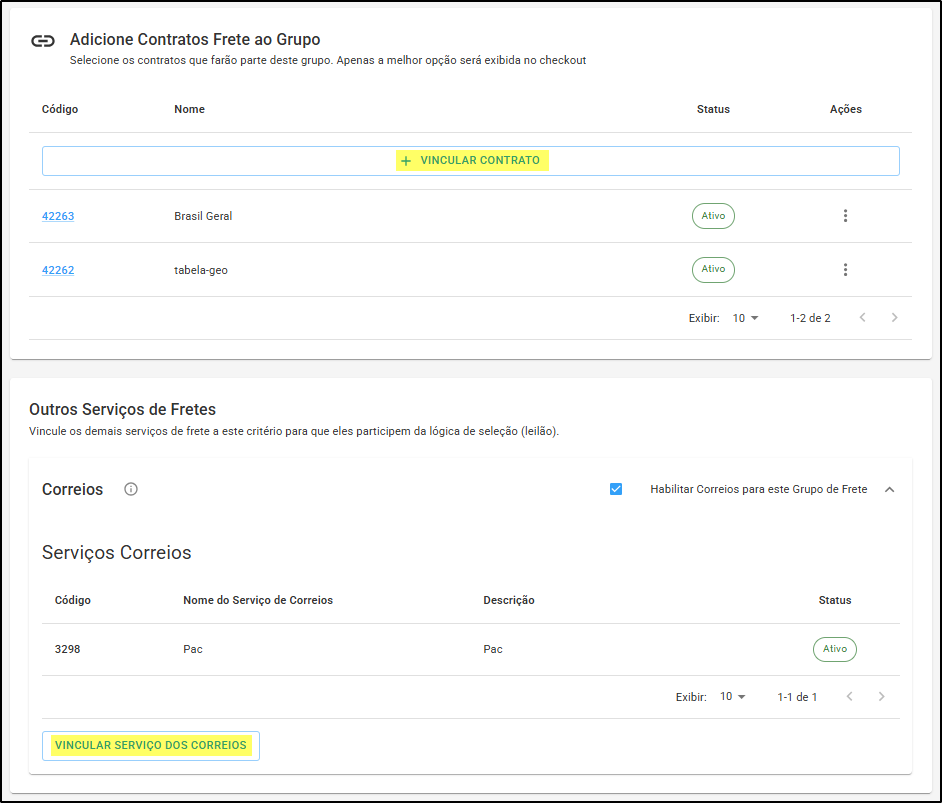Click the Ações column header
The height and width of the screenshot is (803, 942).
(846, 109)
